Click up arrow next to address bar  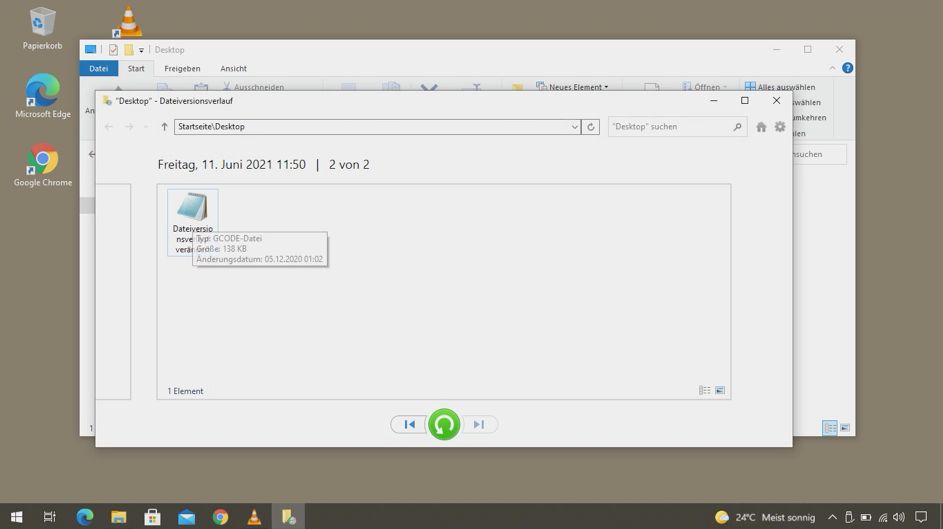click(164, 127)
